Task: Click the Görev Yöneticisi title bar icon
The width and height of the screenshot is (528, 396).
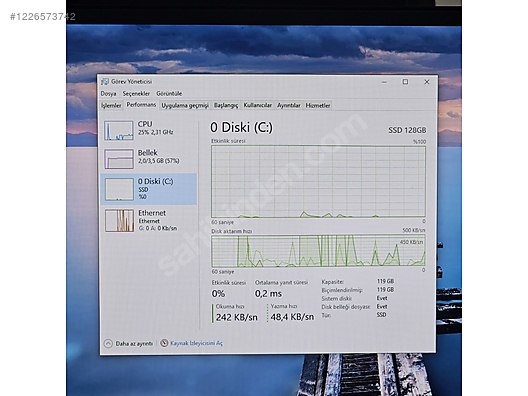Action: (105, 81)
